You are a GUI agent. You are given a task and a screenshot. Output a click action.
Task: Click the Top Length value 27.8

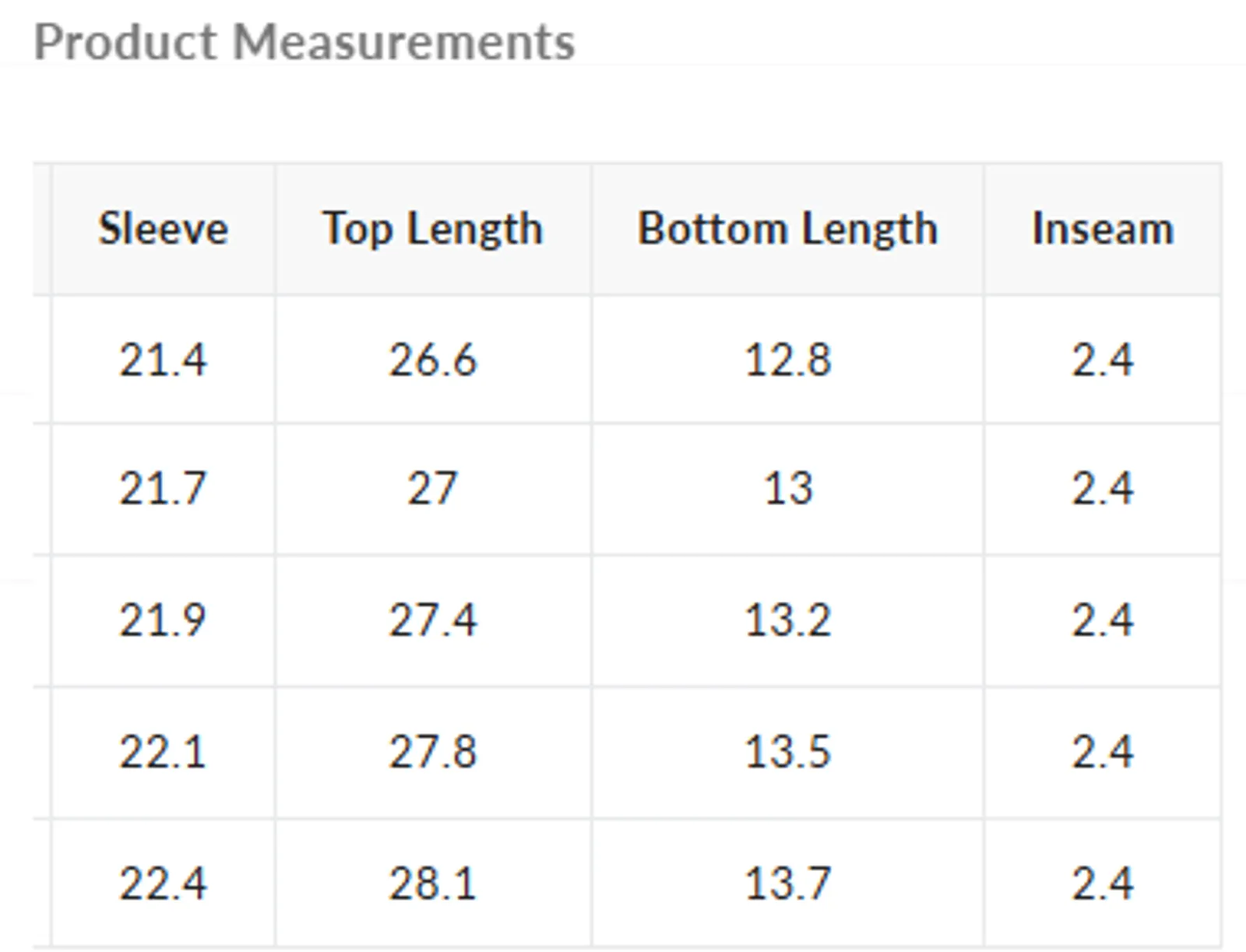[433, 752]
